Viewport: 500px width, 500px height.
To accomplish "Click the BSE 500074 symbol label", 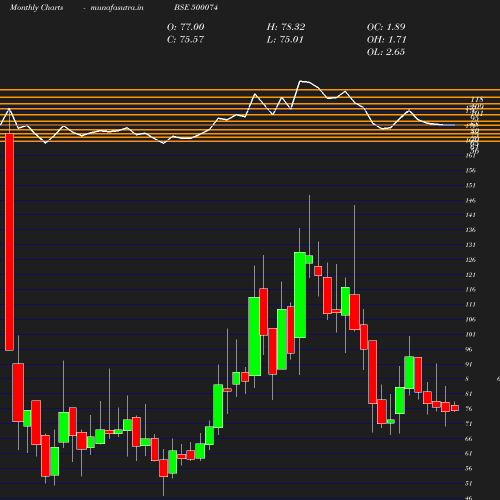I will pos(196,7).
